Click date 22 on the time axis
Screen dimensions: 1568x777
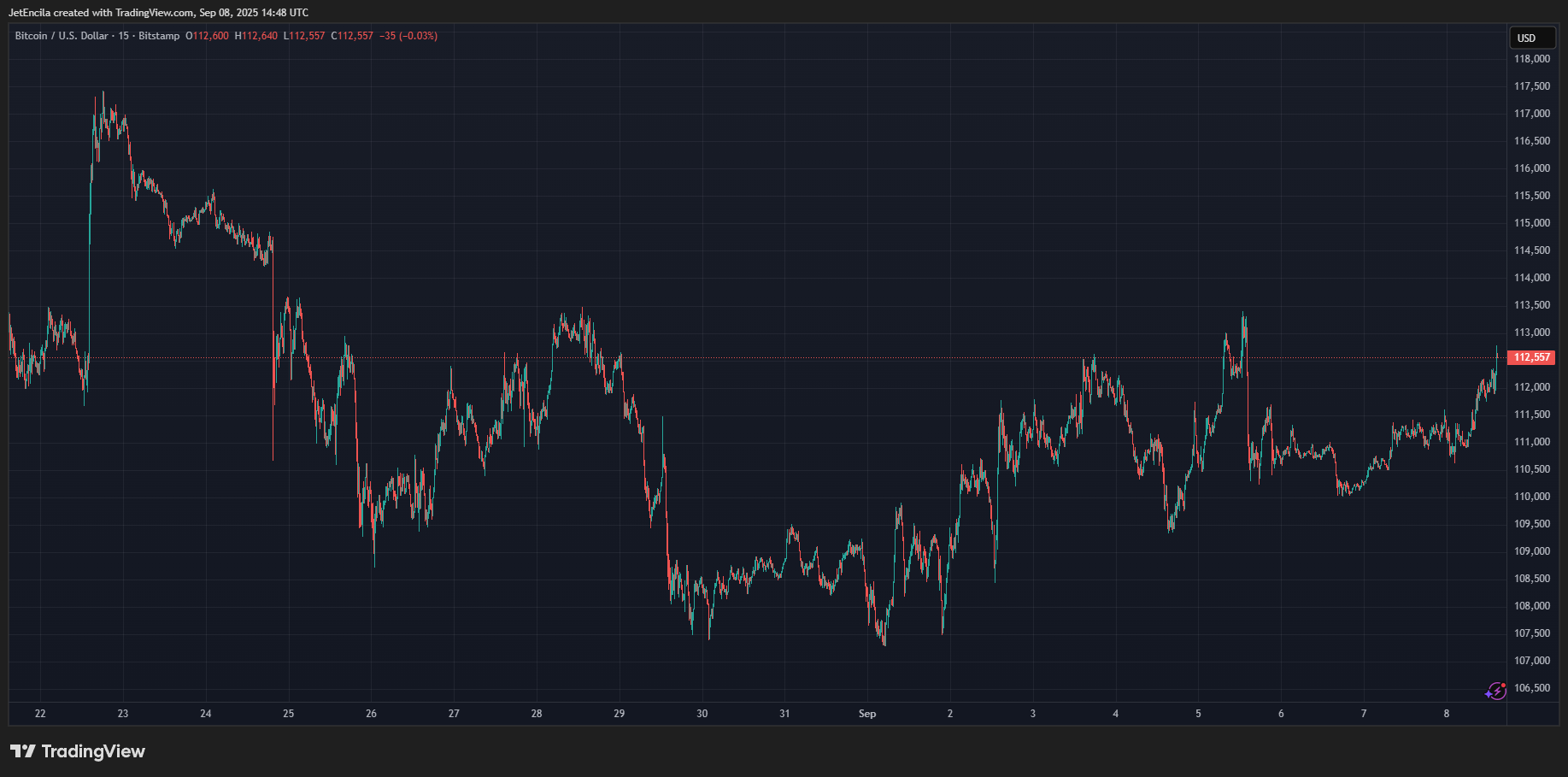40,714
